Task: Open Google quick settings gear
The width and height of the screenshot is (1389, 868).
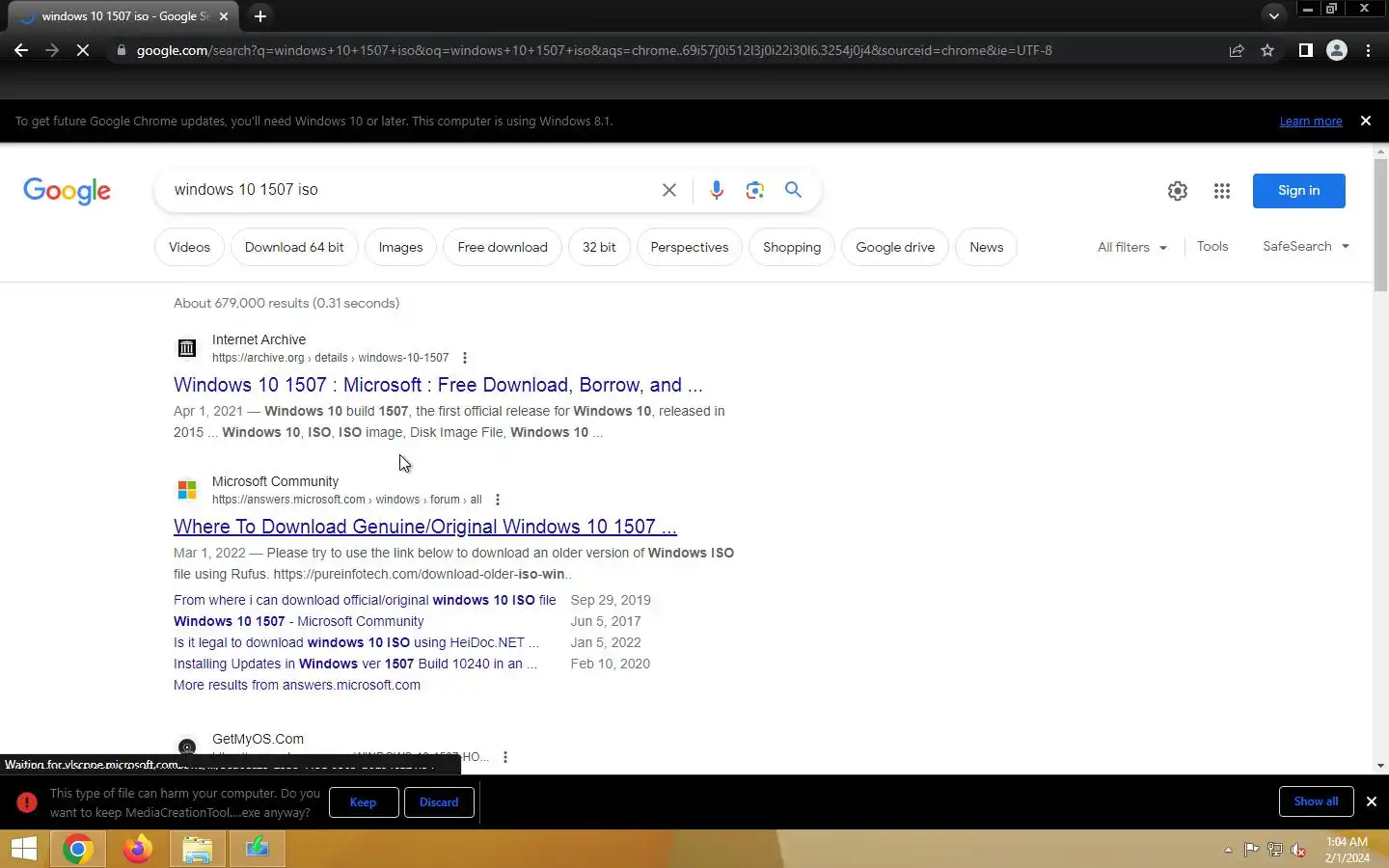Action: (1177, 191)
